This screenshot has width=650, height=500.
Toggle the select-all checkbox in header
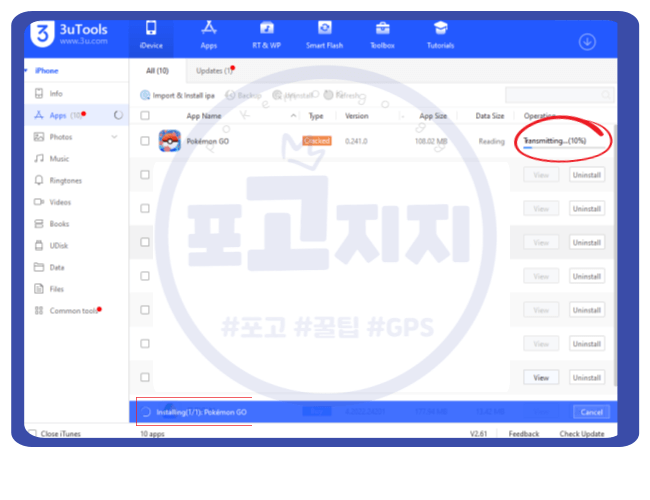pos(145,116)
